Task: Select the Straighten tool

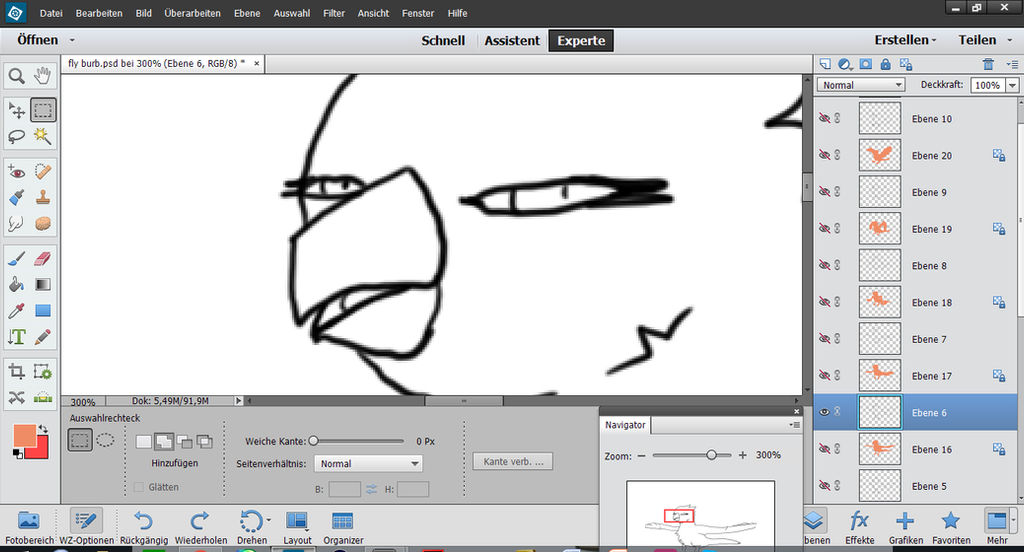Action: click(42, 397)
